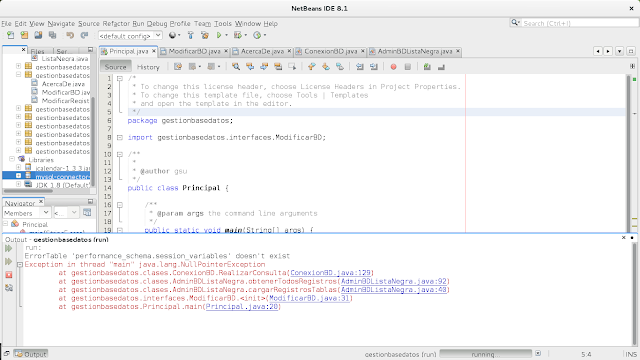Click the Shift Line Right icon

373,67
